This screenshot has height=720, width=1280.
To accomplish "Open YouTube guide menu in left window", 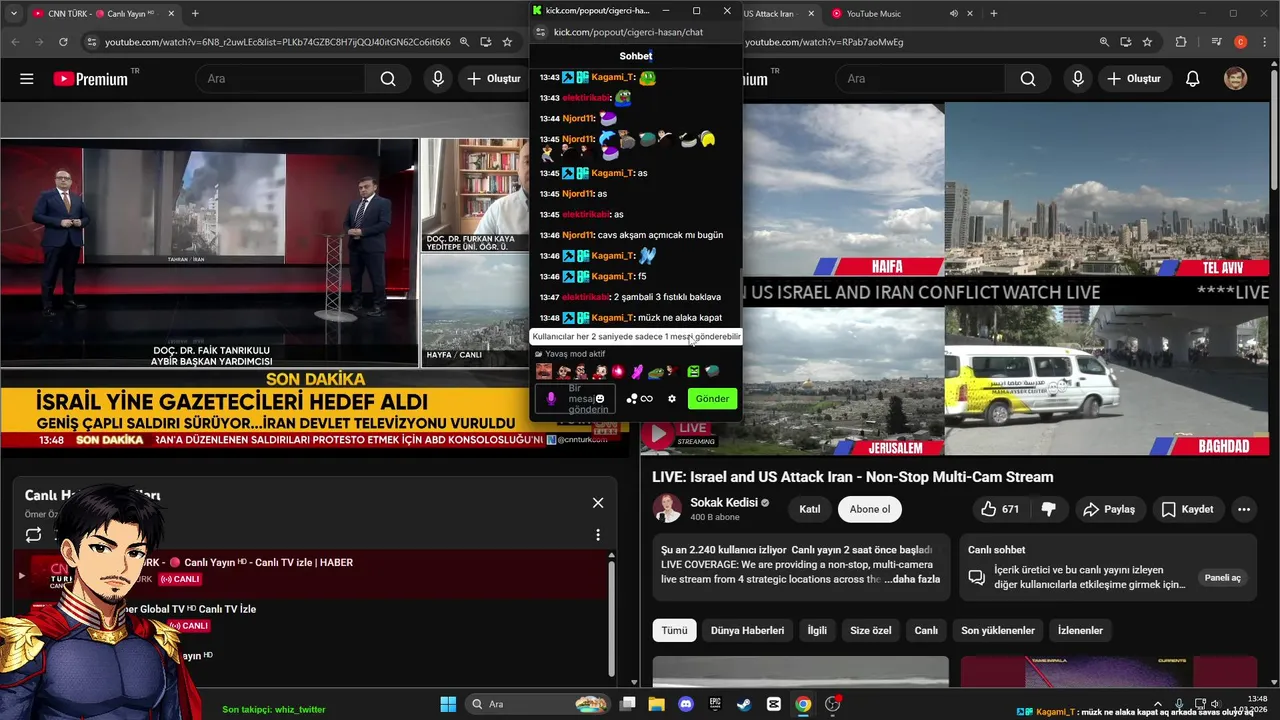I will [x=27, y=79].
